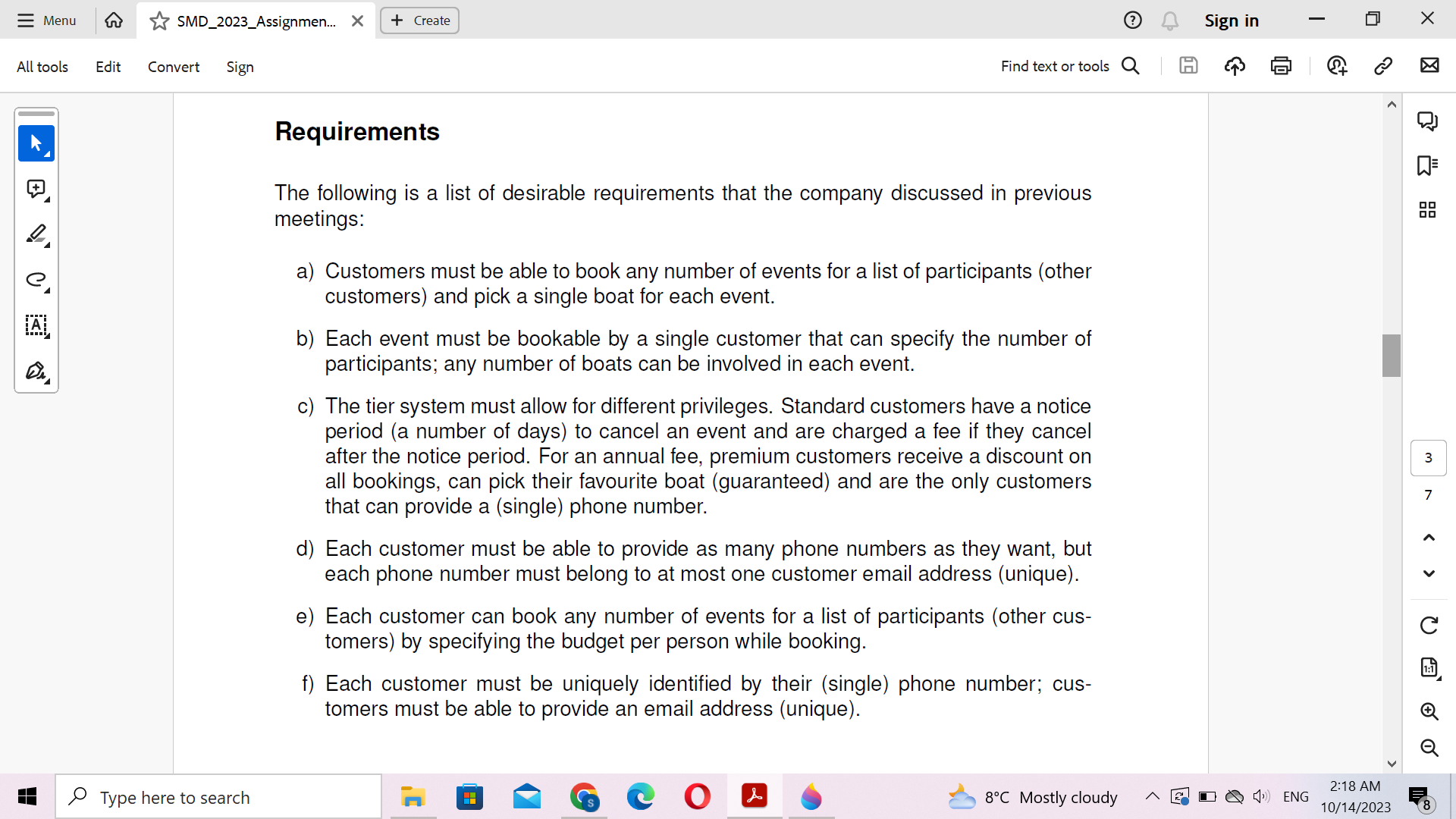
Task: Select the Draw freehand tool
Action: tap(36, 280)
